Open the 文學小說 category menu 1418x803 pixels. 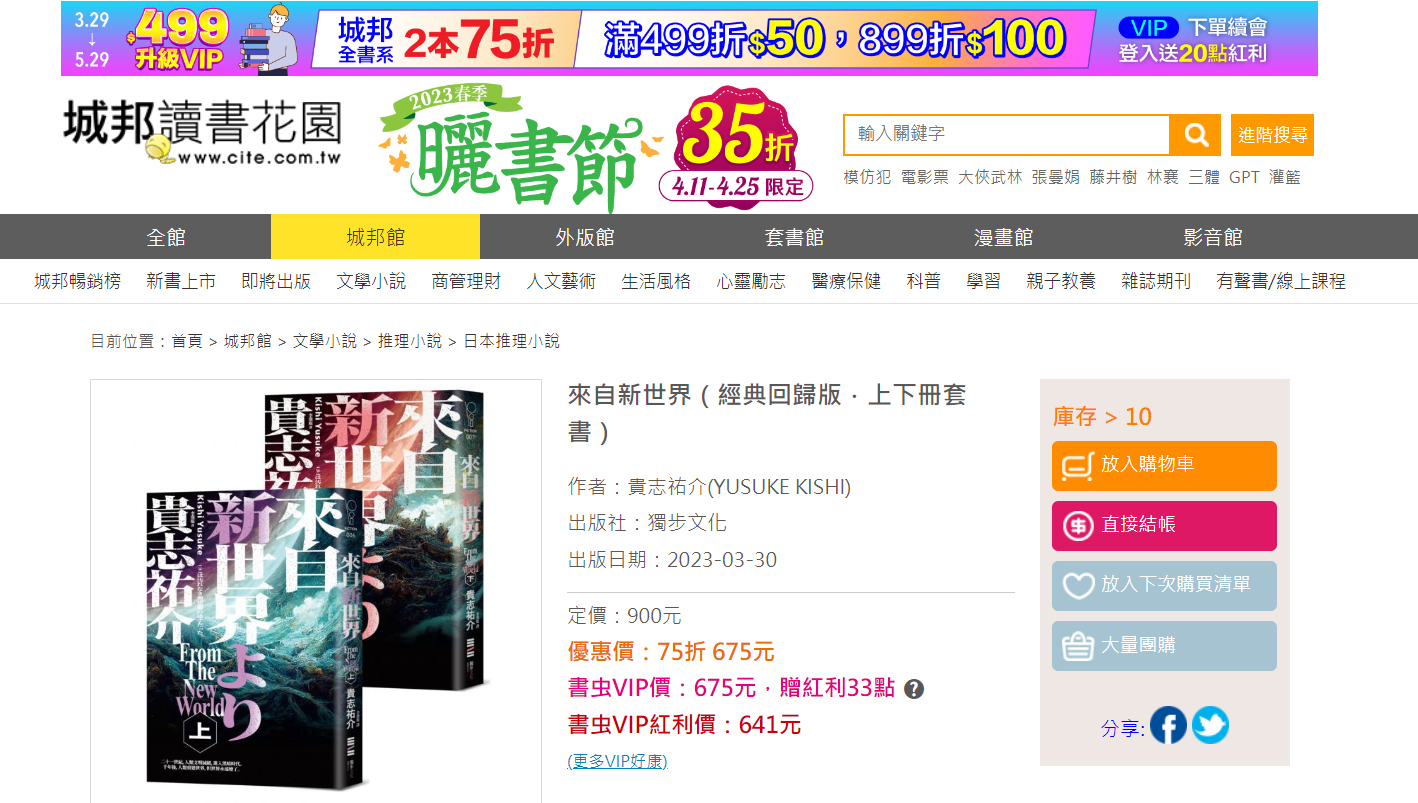point(371,282)
